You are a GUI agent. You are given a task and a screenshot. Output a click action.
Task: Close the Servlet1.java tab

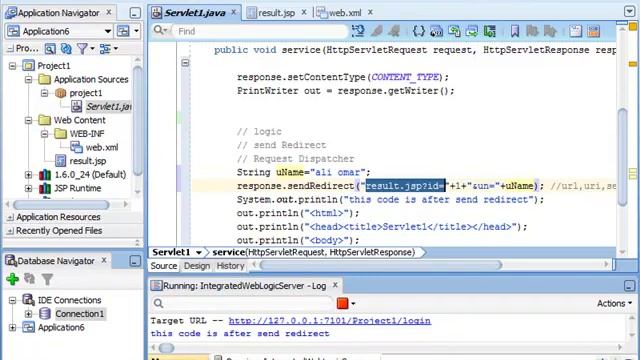[x=234, y=12]
